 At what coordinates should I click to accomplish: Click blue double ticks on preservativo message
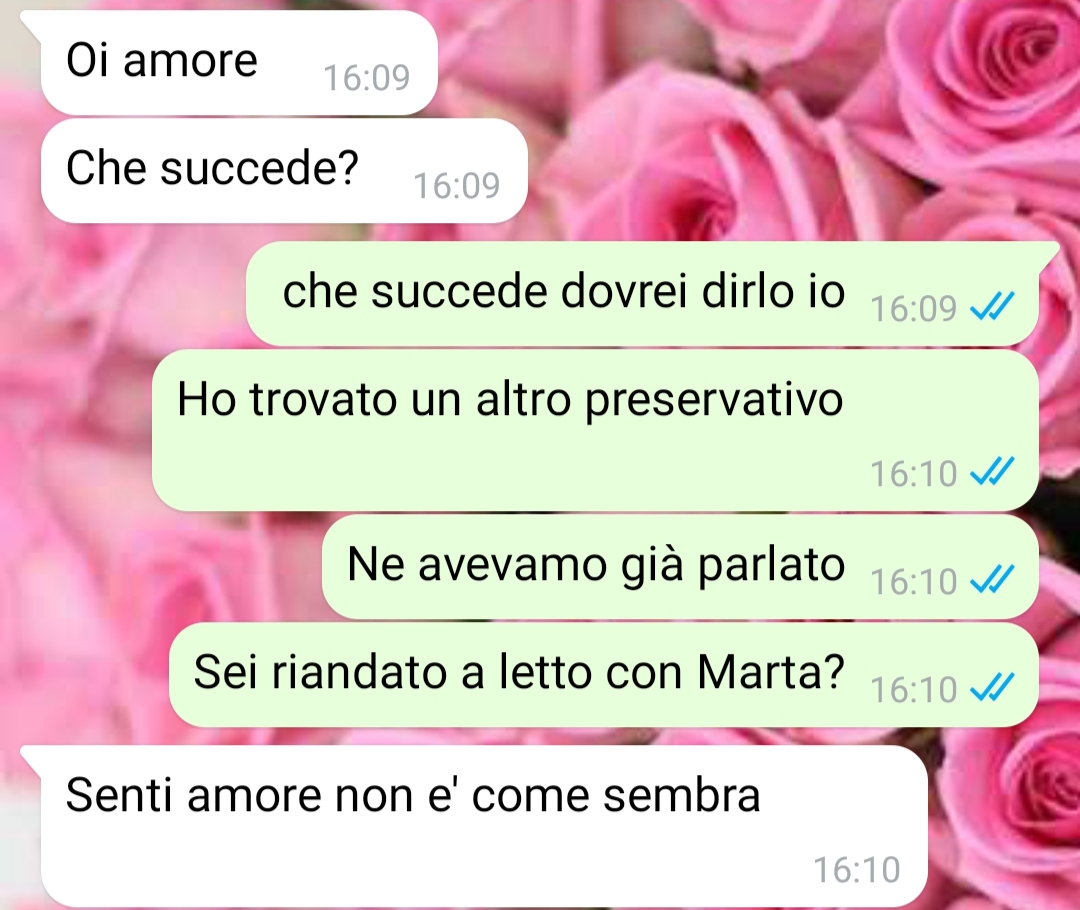coord(992,472)
